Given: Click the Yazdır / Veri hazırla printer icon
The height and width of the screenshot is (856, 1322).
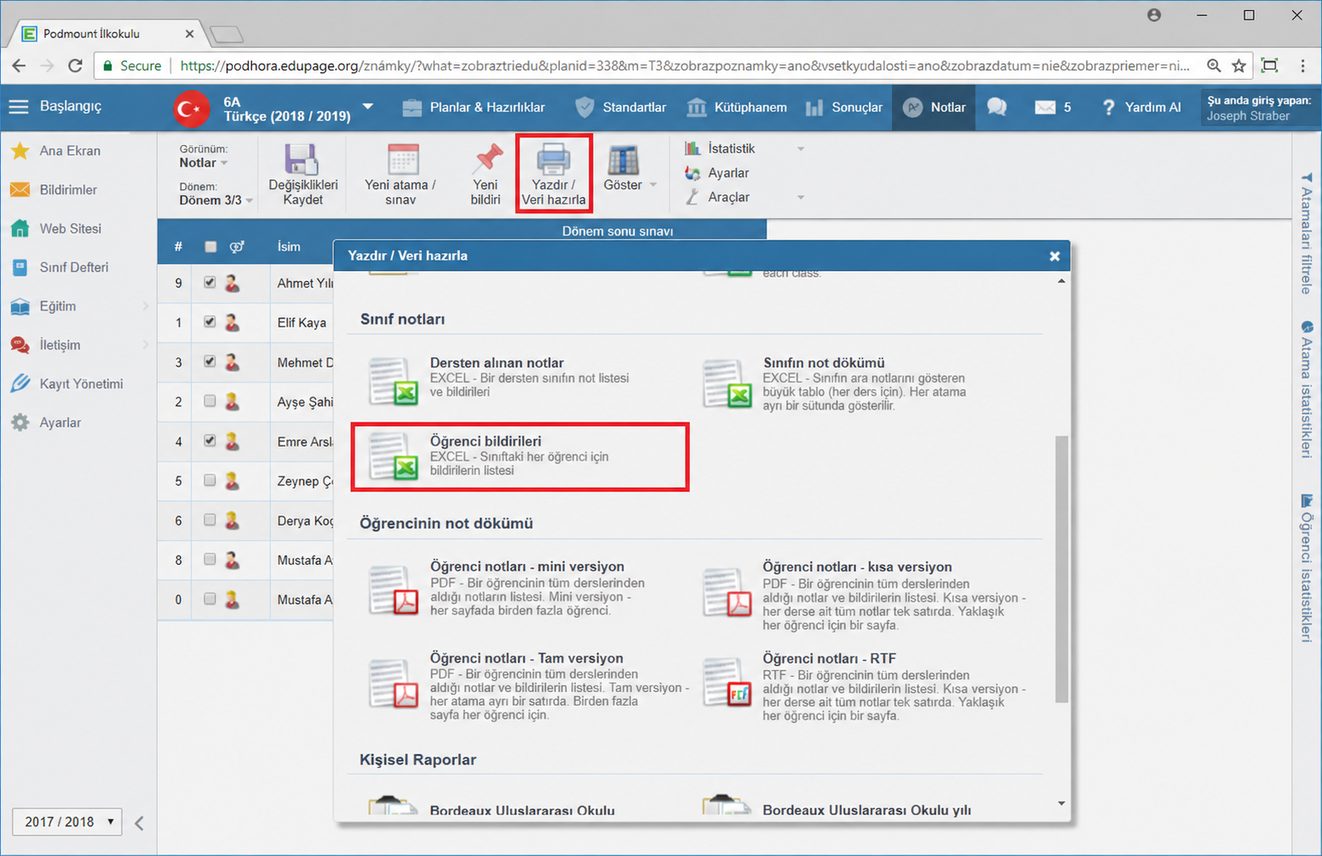Looking at the screenshot, I should [x=553, y=159].
